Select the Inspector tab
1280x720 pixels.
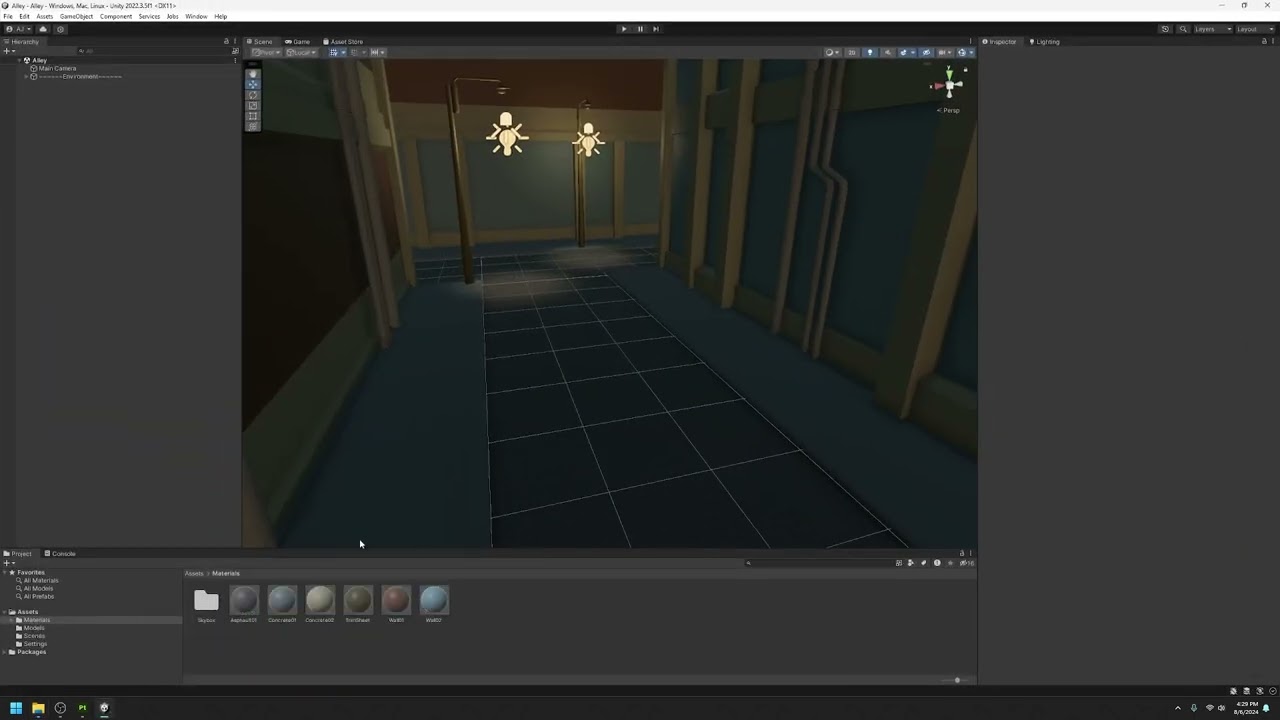[999, 42]
